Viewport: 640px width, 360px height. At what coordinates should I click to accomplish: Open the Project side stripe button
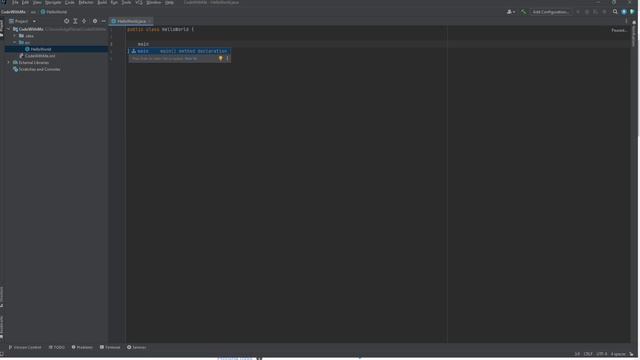coord(2,29)
